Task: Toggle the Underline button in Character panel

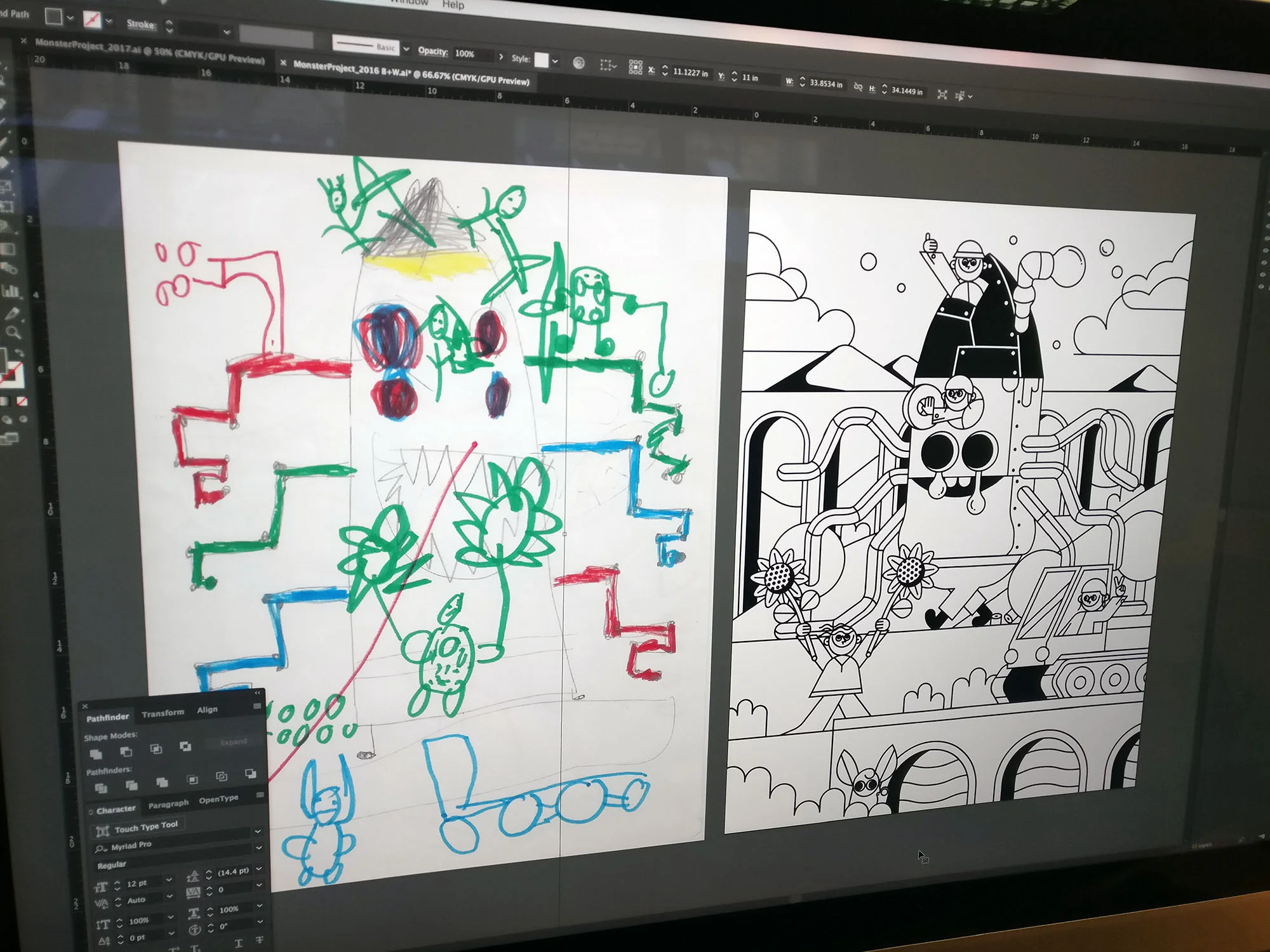Action: pos(238,943)
